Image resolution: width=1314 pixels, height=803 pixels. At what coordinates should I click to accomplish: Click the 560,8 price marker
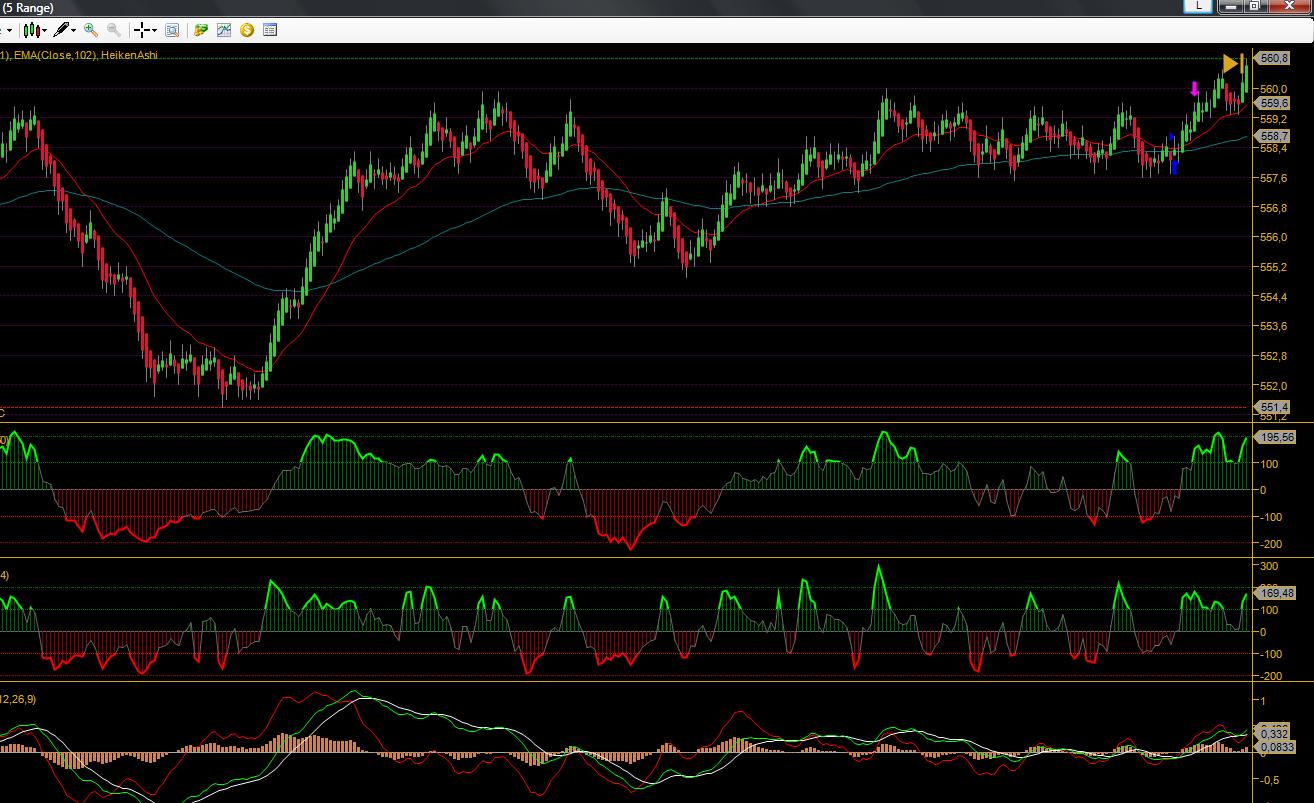pos(1273,58)
